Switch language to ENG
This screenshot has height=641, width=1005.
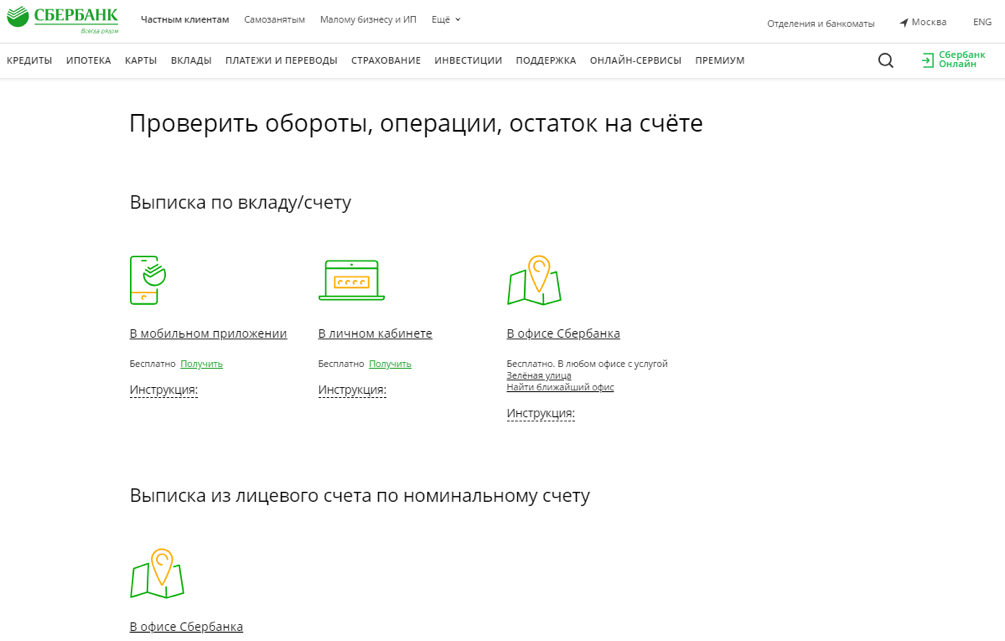click(981, 22)
